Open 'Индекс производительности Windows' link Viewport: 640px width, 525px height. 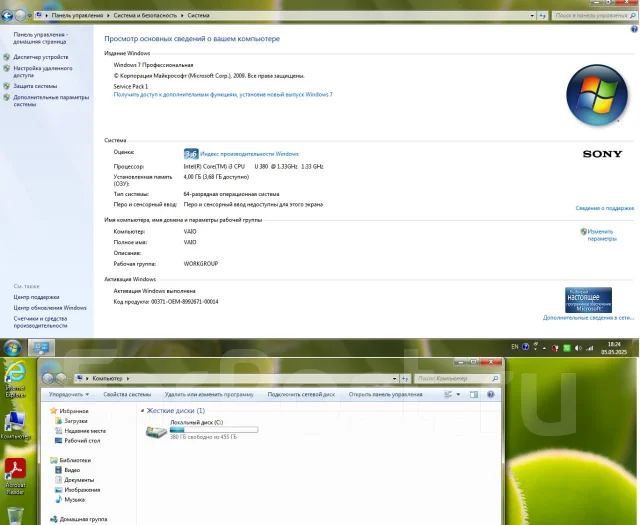click(x=249, y=154)
